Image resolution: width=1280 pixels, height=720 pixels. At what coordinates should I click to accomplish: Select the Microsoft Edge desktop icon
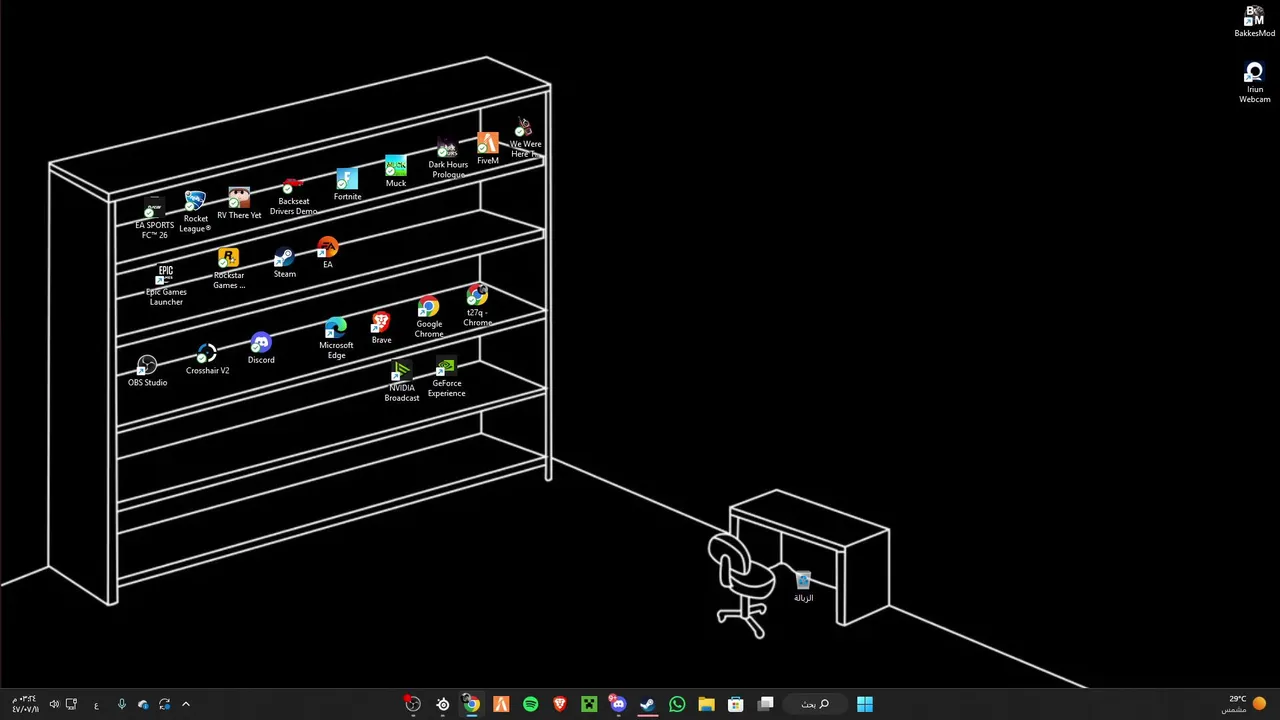tap(336, 339)
